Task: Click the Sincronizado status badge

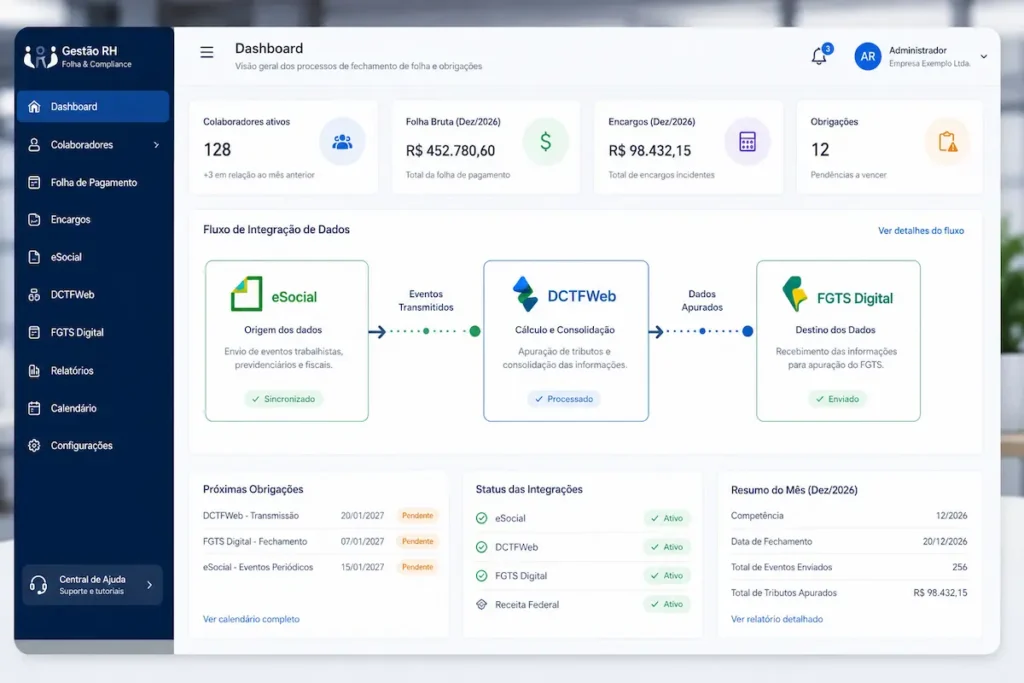Action: click(283, 399)
